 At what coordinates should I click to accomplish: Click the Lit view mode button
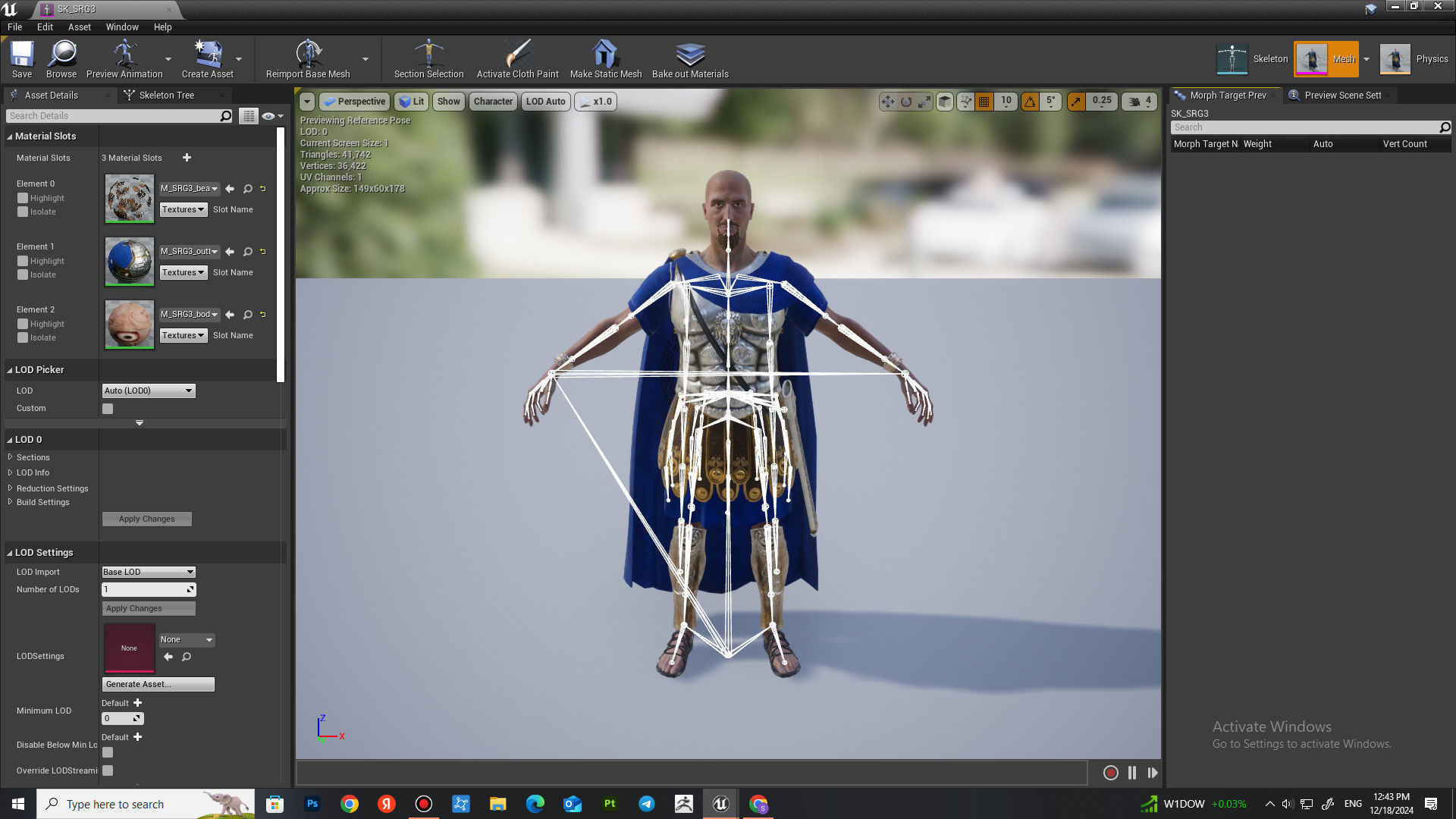tap(412, 101)
